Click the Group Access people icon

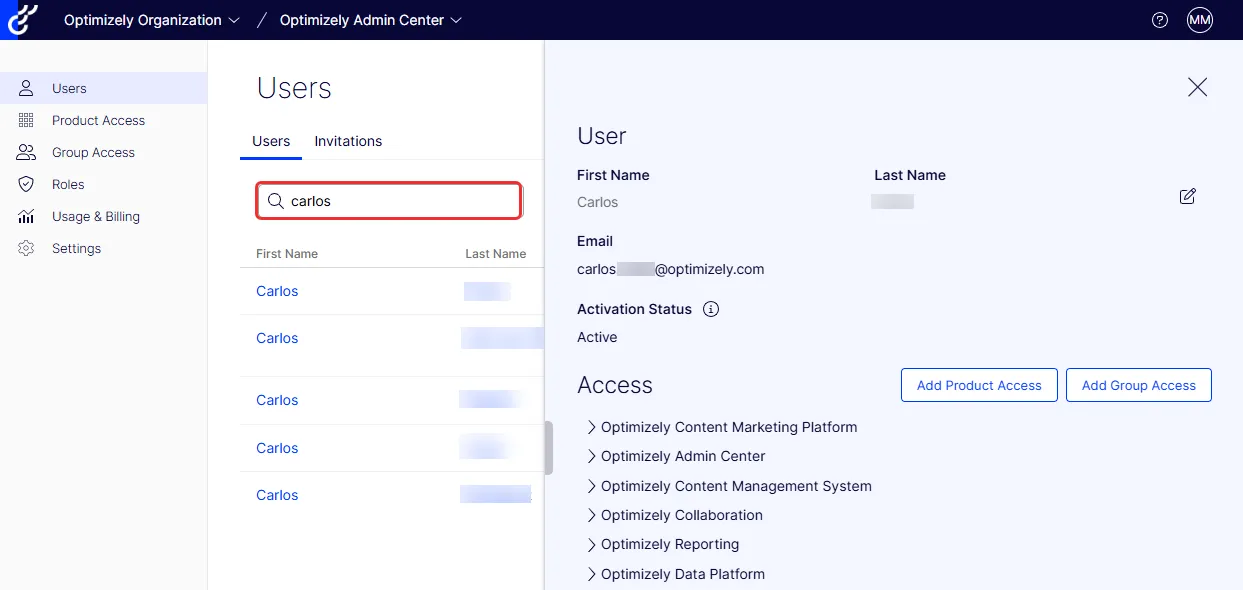(27, 152)
